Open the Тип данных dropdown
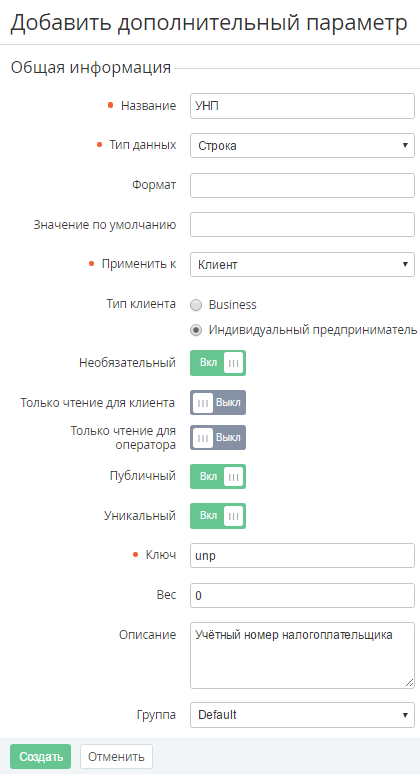Viewport: 420px width, 775px height. coord(302,146)
